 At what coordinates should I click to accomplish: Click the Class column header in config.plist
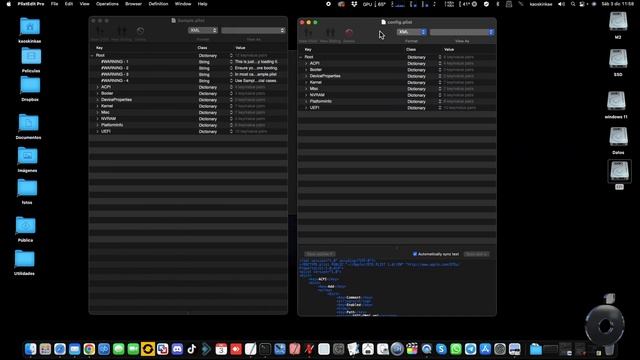411,49
